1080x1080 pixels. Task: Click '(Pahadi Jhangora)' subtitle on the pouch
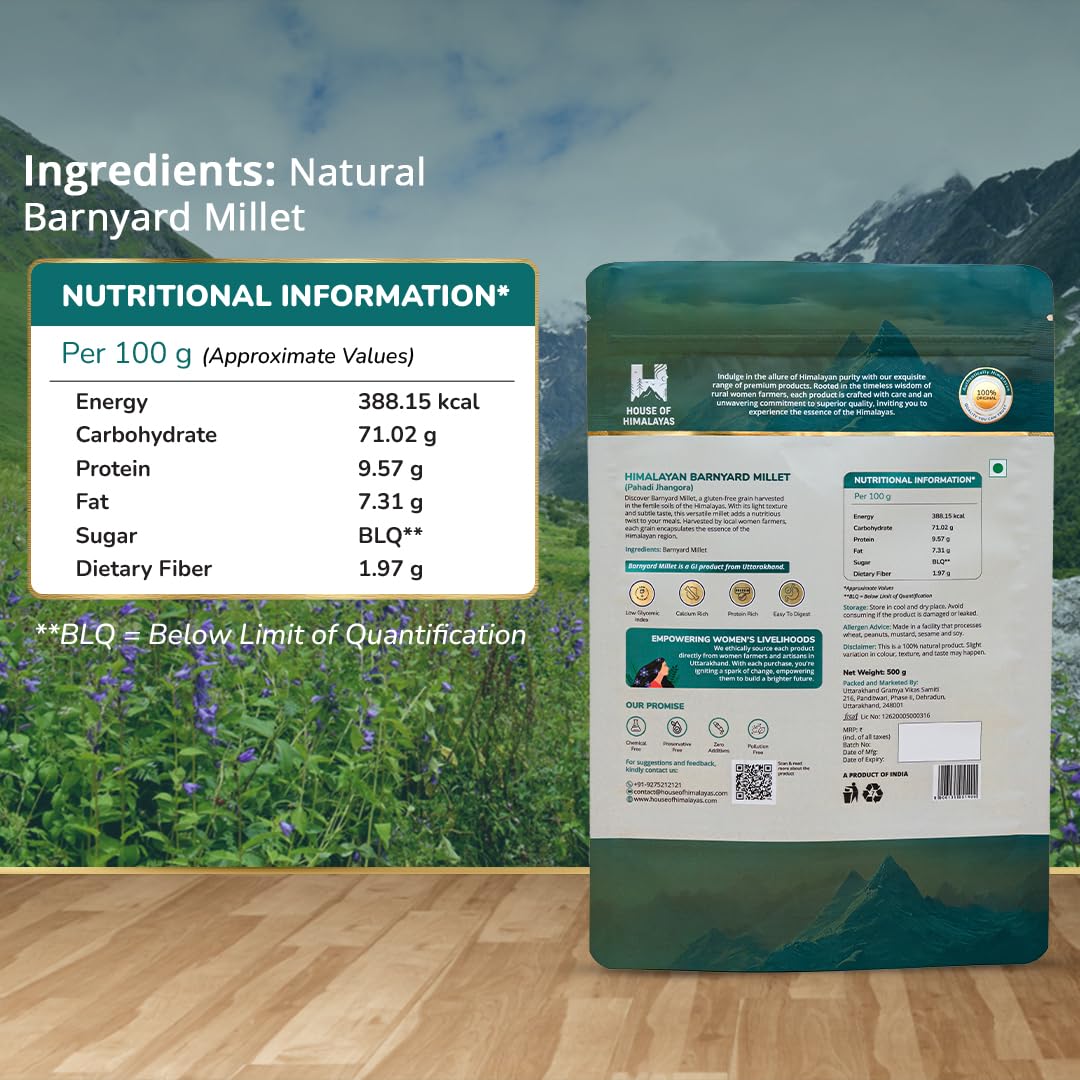coord(658,487)
